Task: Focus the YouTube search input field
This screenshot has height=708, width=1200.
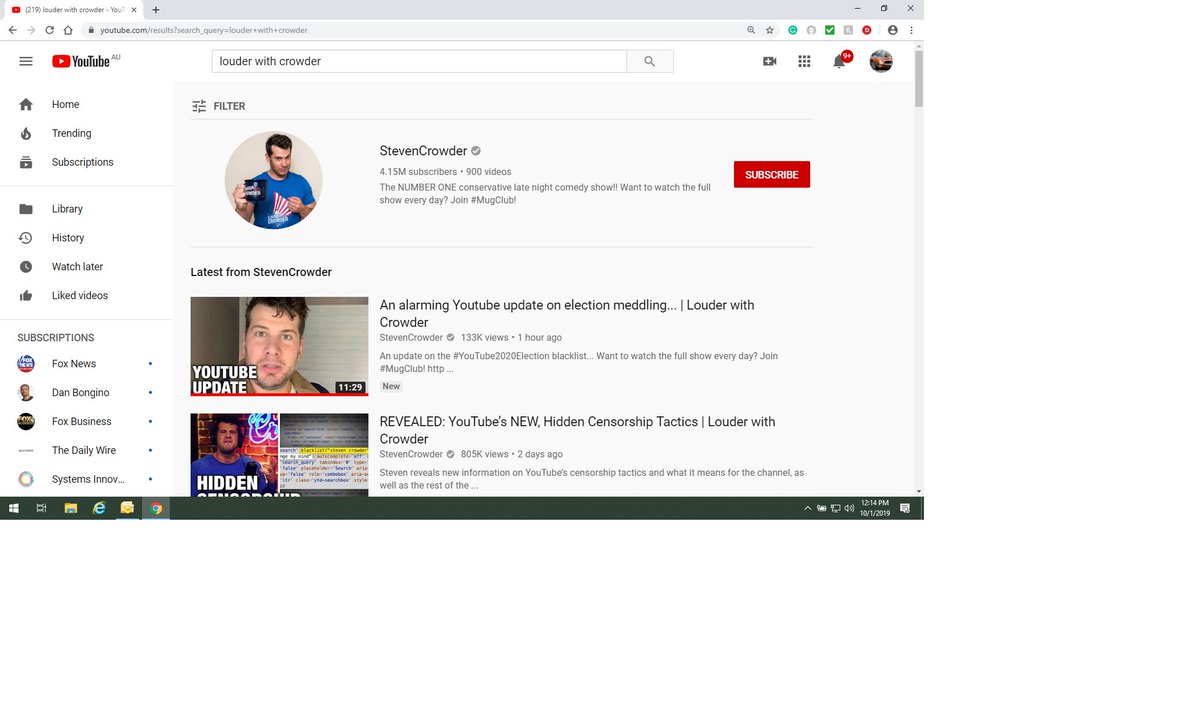Action: coord(419,61)
